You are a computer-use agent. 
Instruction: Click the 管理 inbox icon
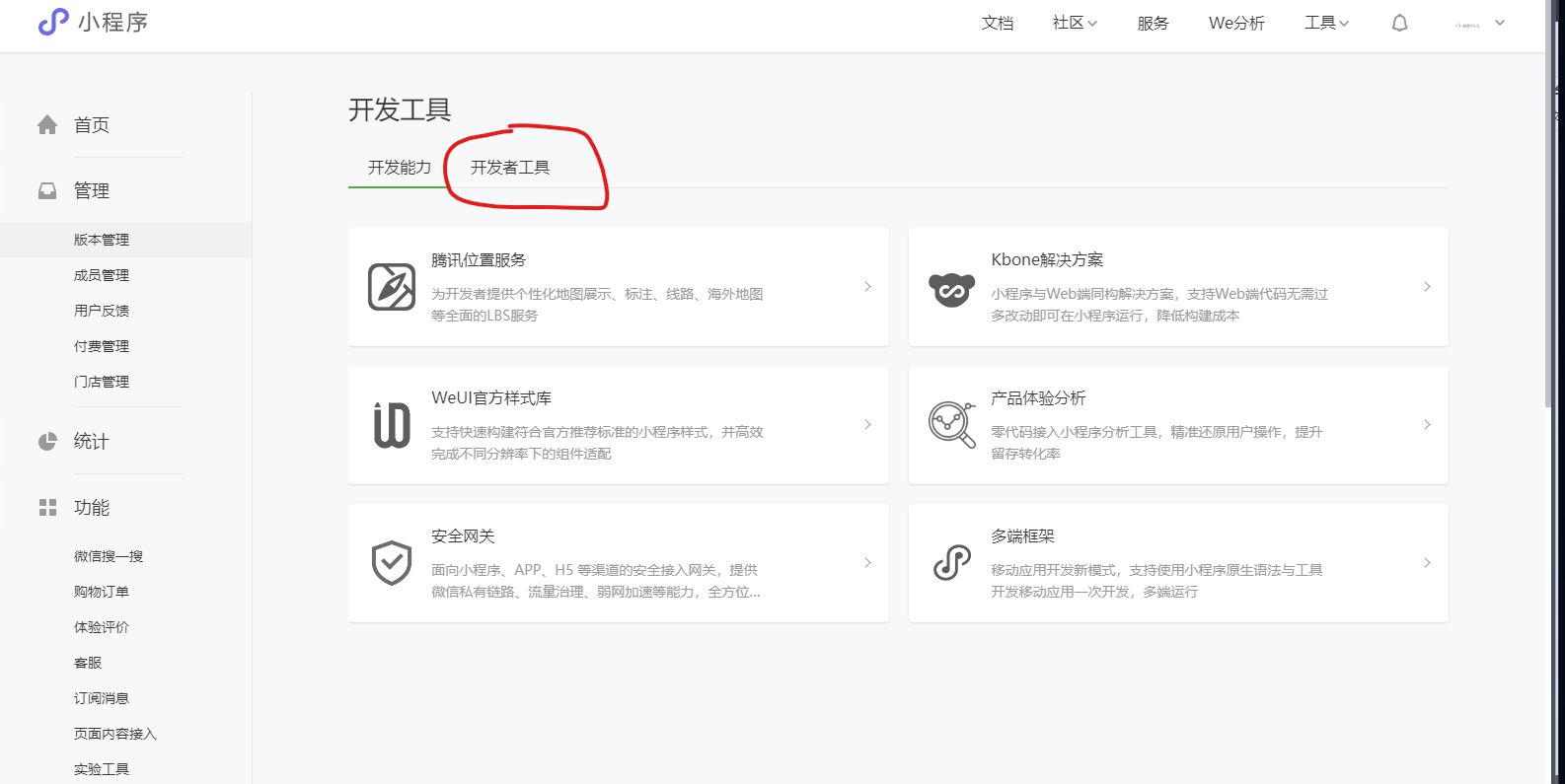(x=47, y=190)
